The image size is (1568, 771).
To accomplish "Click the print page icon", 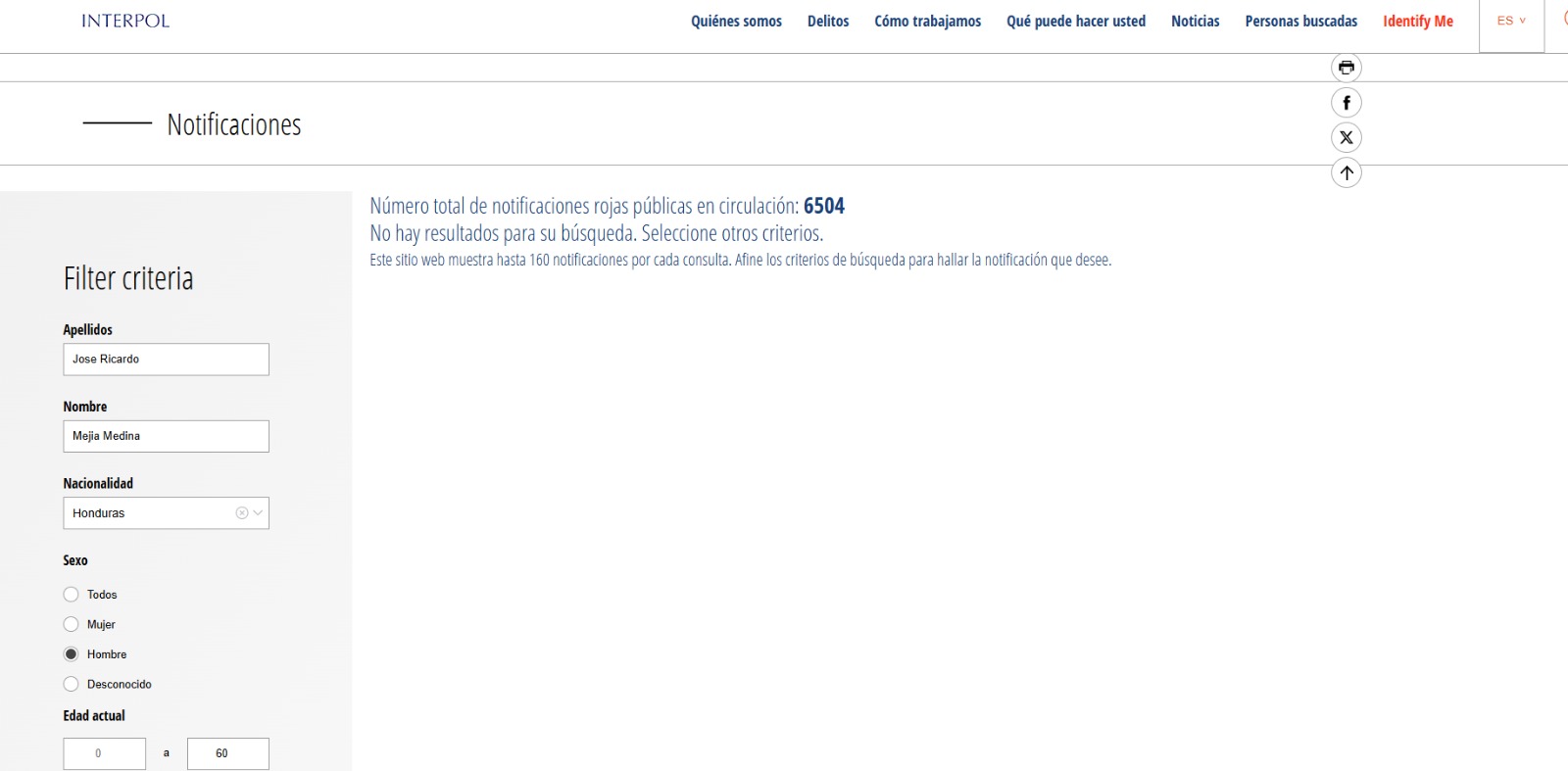I will [x=1347, y=68].
